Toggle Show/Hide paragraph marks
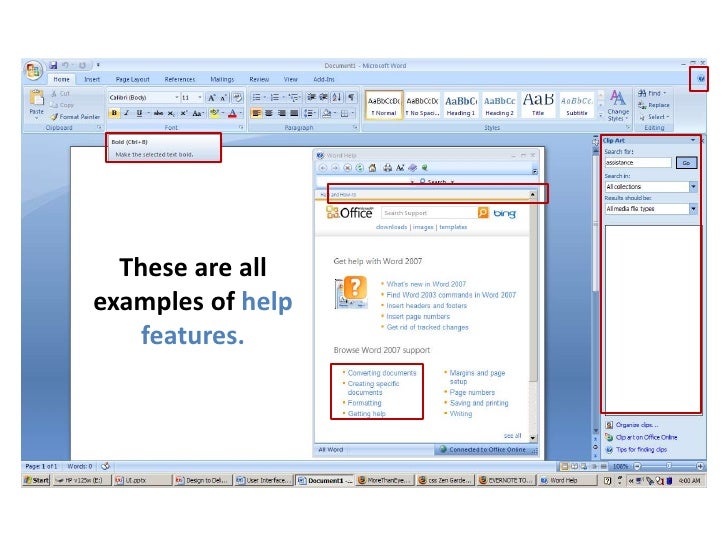728x546 pixels. point(351,97)
